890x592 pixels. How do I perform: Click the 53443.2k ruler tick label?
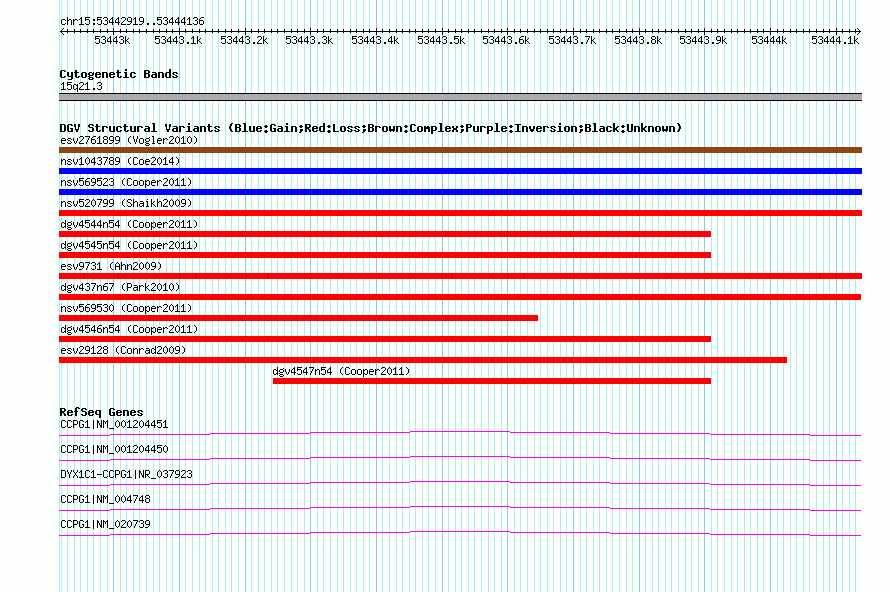[244, 41]
